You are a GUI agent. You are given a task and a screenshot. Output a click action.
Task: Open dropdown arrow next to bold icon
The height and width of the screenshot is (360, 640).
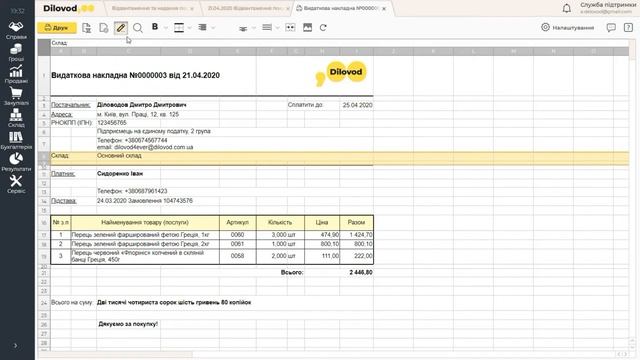(x=166, y=28)
